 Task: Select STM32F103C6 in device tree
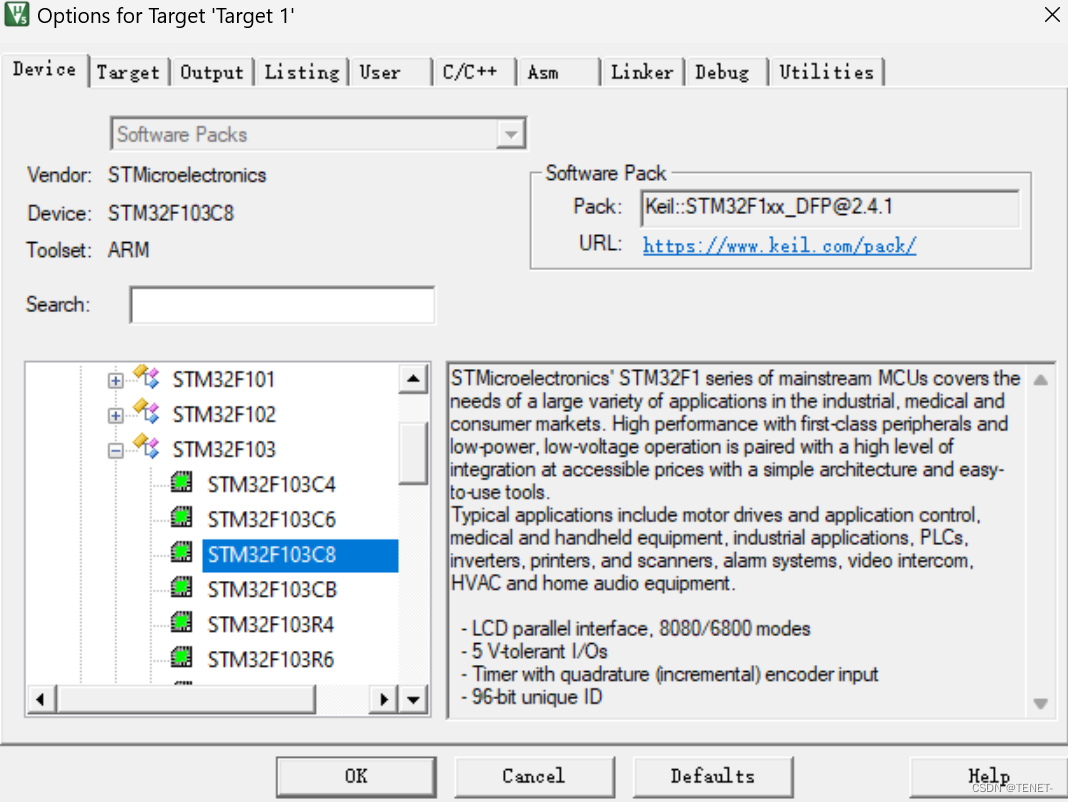click(272, 519)
